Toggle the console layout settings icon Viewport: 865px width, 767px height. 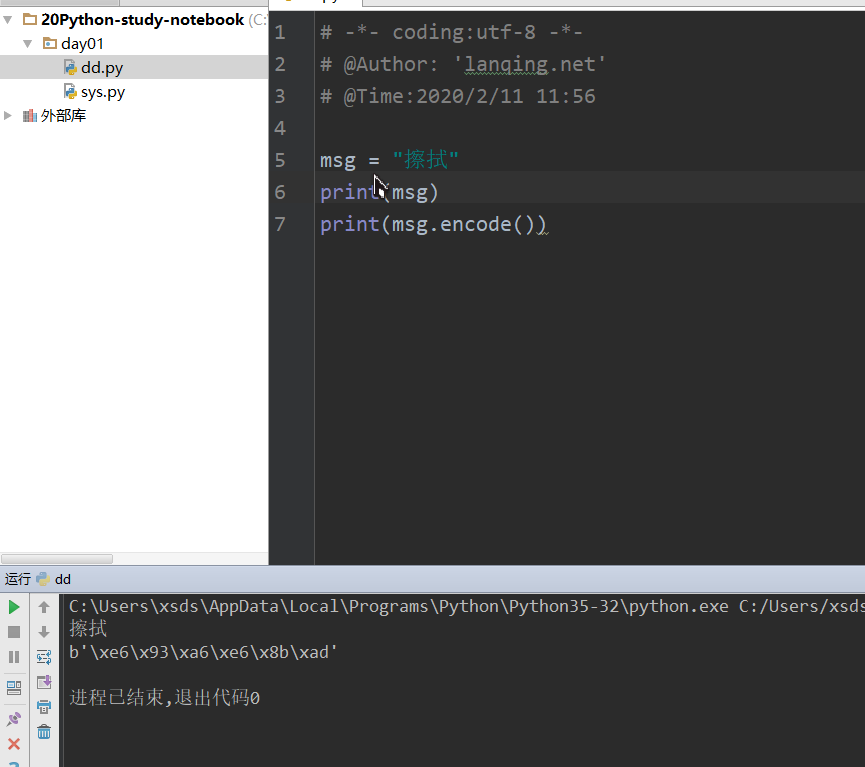pyautogui.click(x=14, y=687)
